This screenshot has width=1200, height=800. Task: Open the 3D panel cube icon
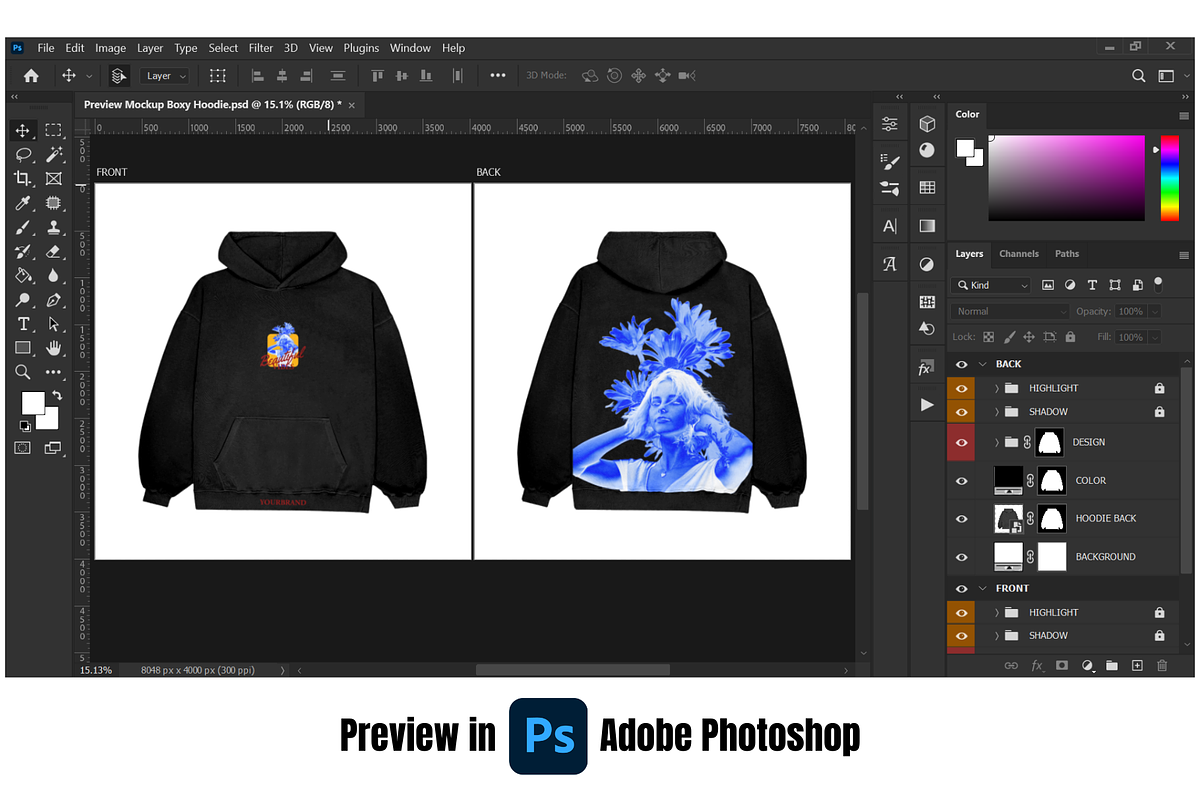tap(927, 124)
